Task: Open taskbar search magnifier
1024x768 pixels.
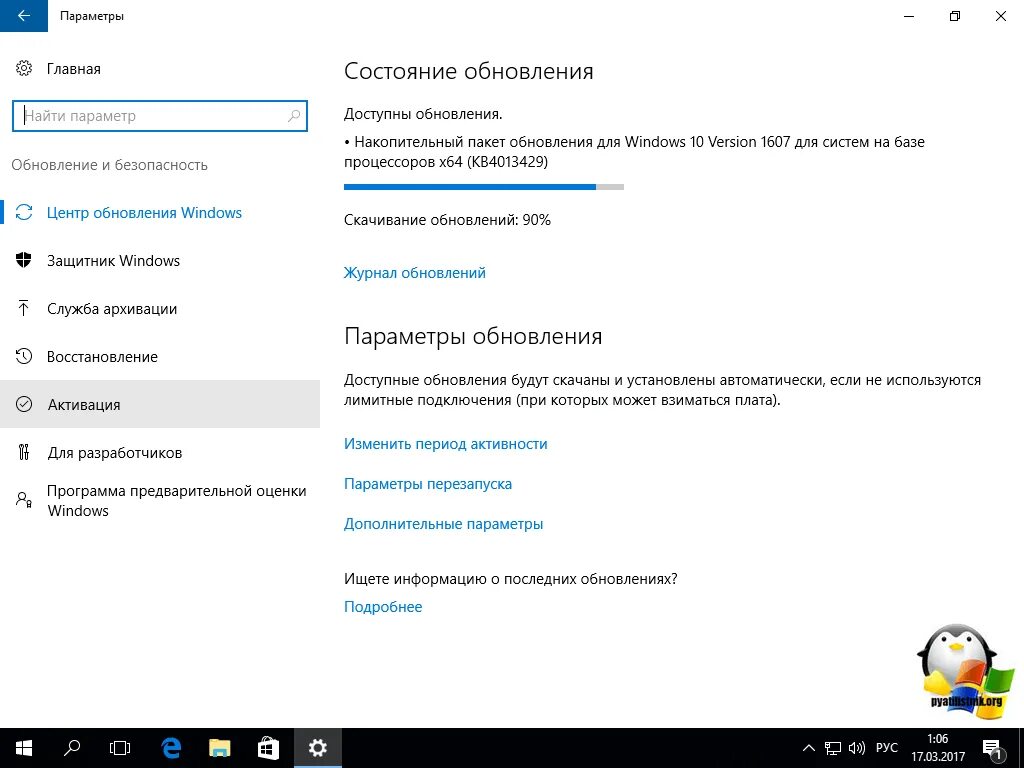Action: coord(72,748)
